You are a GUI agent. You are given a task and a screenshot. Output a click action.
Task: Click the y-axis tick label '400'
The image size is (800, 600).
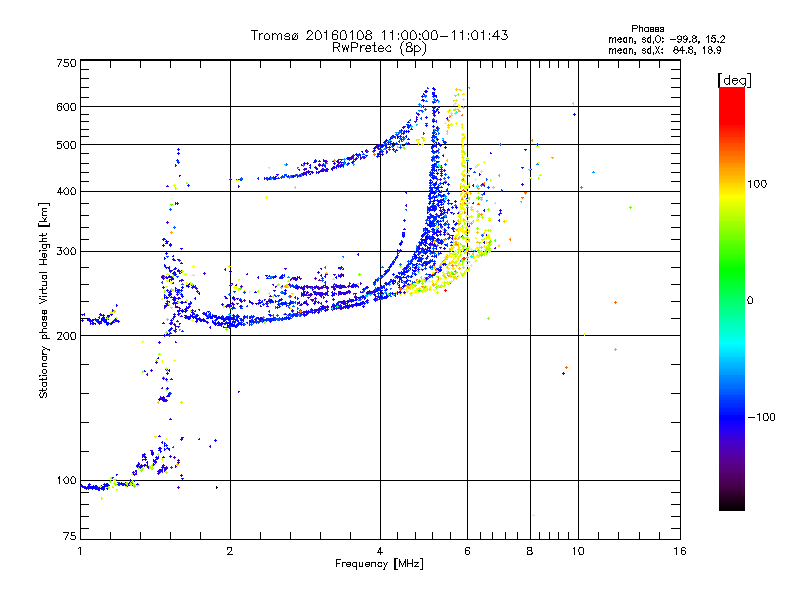66,192
